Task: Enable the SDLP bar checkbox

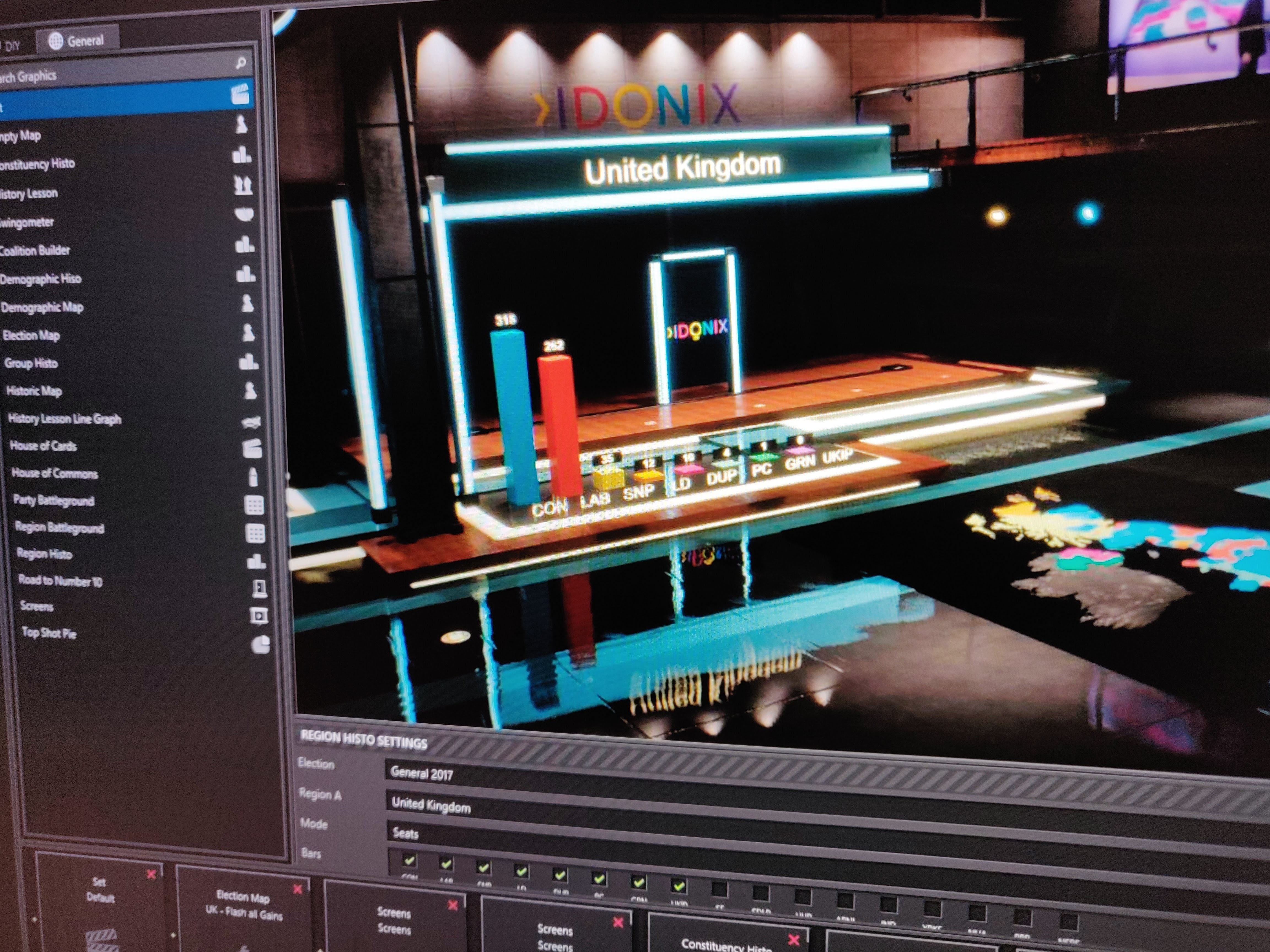Action: click(x=761, y=894)
